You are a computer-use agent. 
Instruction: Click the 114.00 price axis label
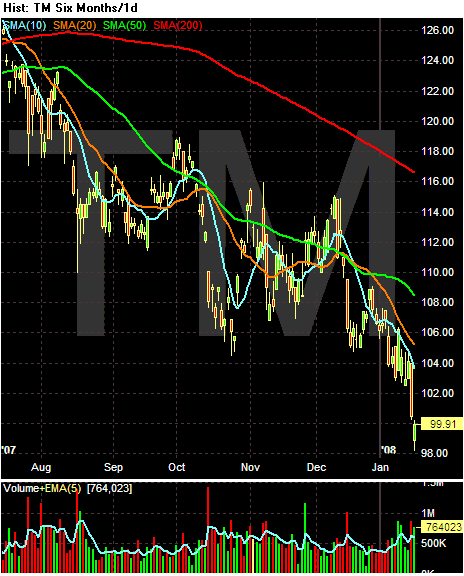tap(437, 212)
